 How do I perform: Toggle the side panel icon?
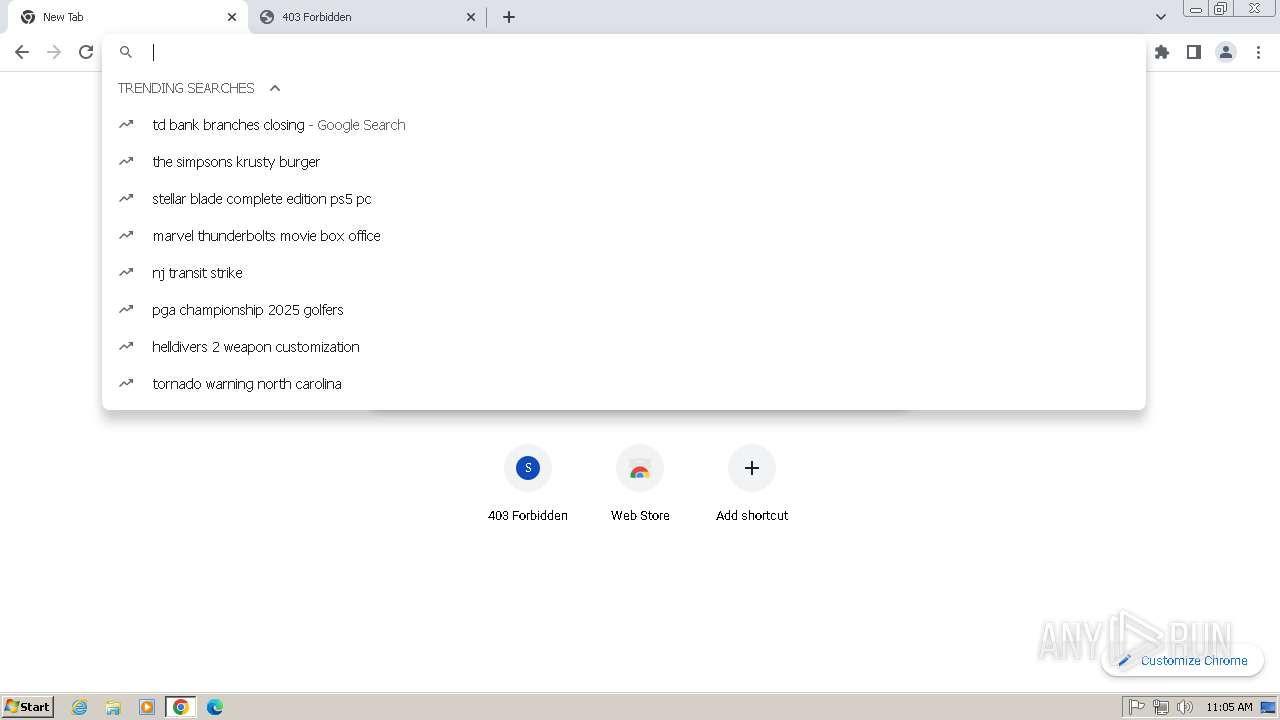[1194, 52]
